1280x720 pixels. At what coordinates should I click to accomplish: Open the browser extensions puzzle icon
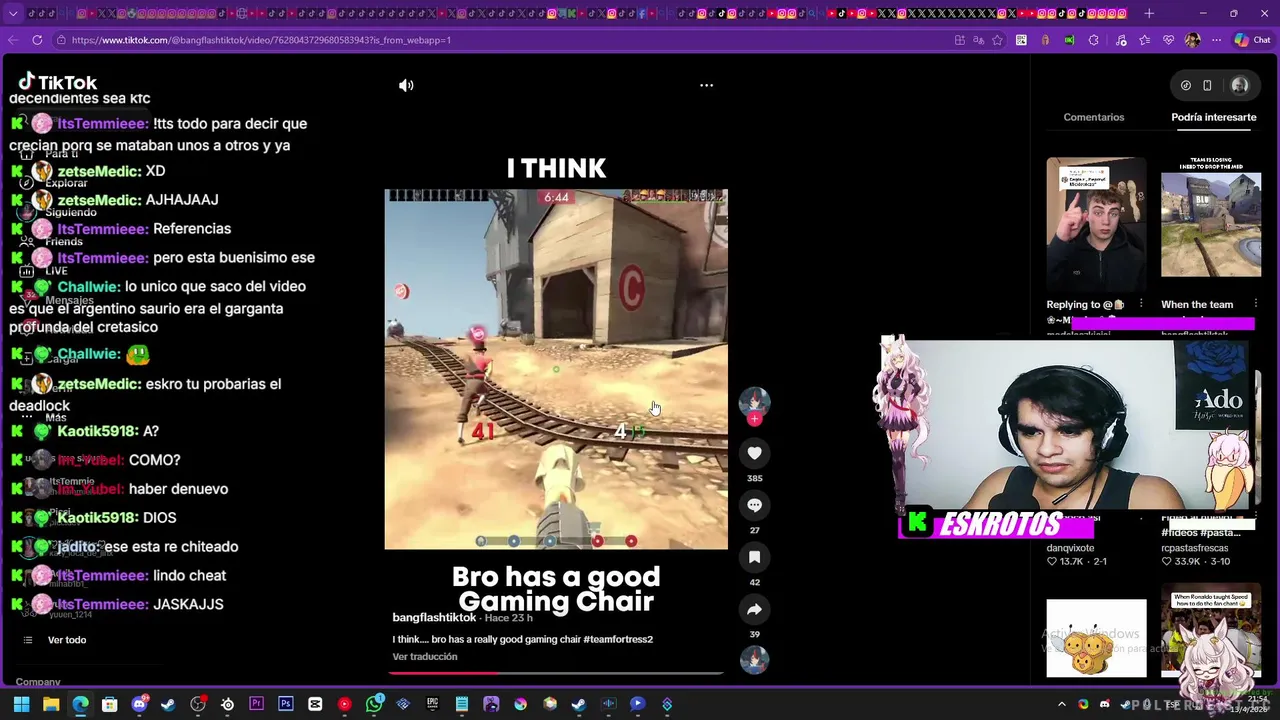pyautogui.click(x=1093, y=40)
